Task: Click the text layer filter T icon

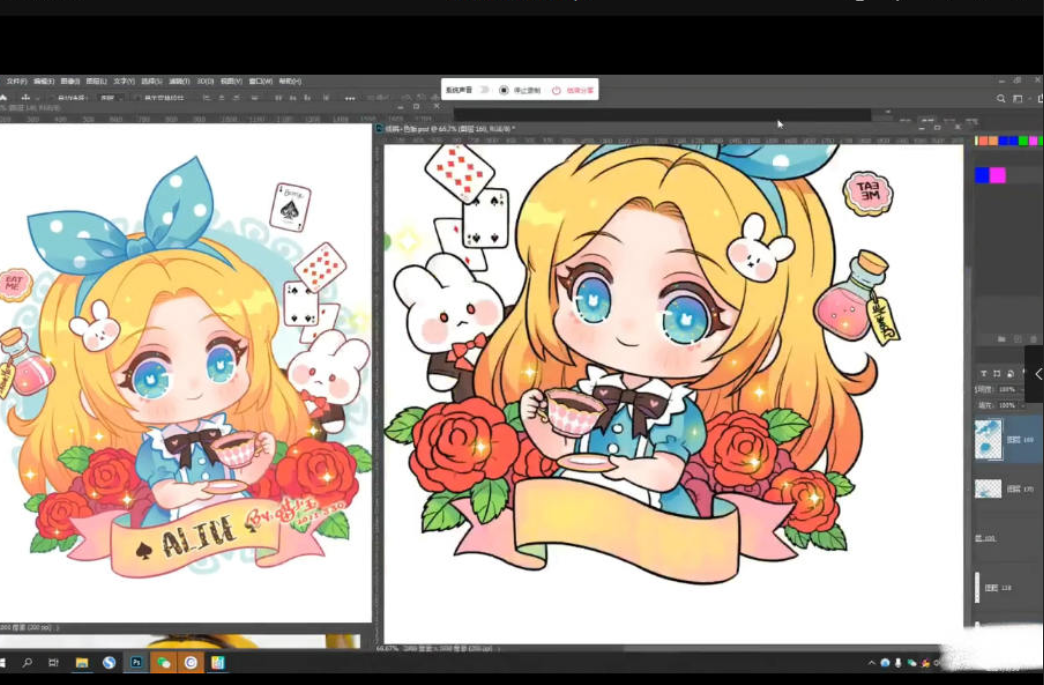Action: tap(983, 373)
